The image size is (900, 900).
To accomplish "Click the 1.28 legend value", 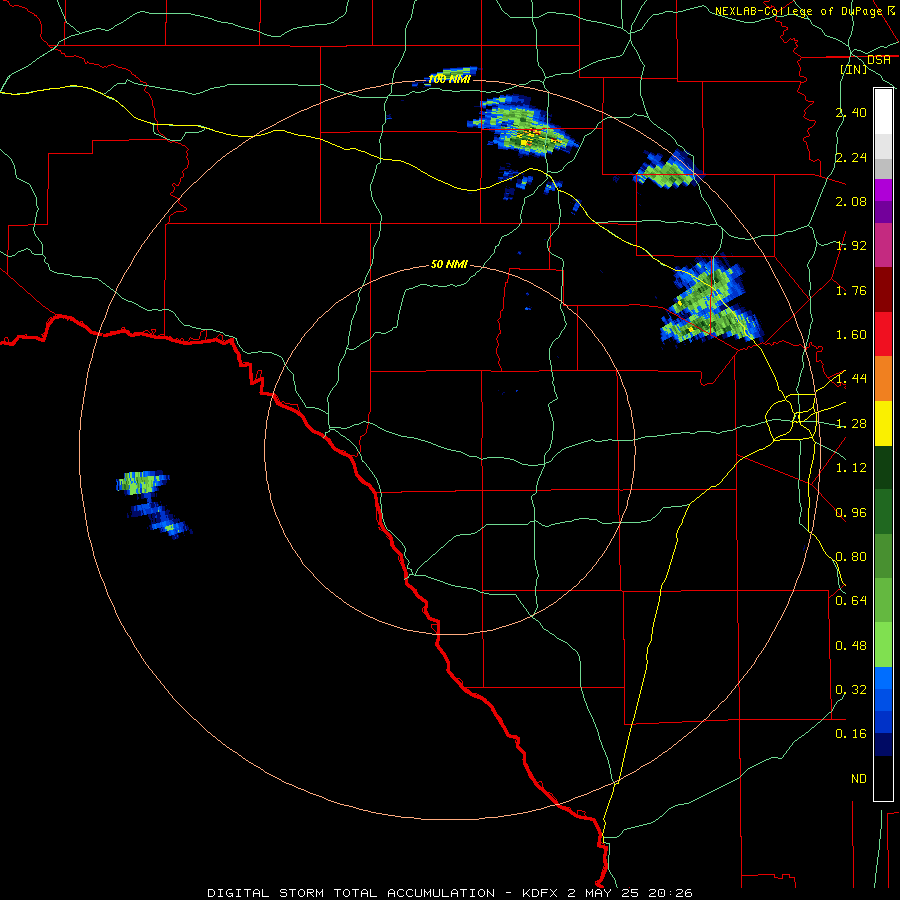I will coord(851,424).
